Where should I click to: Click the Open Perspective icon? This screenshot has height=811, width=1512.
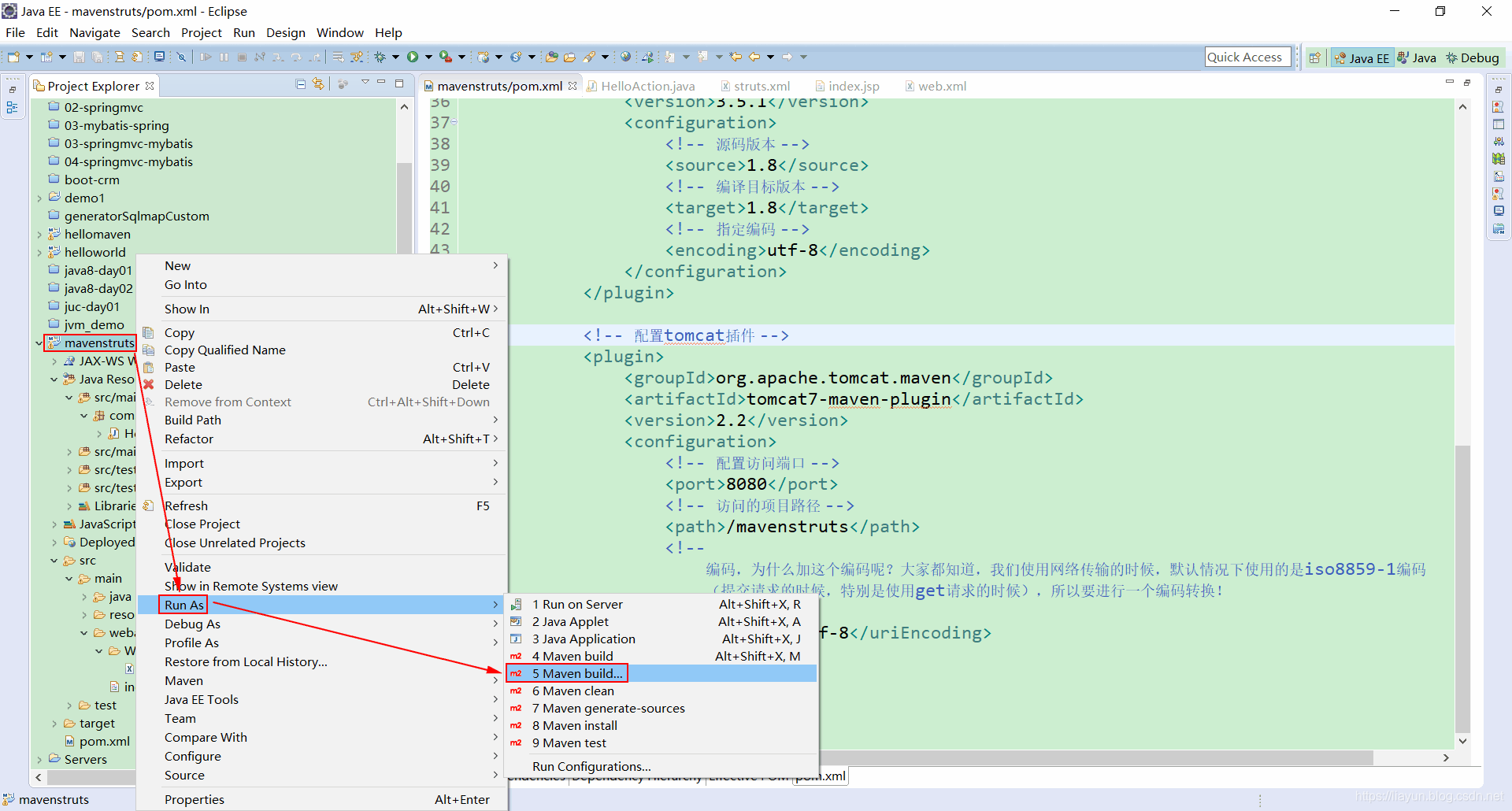pos(1314,57)
